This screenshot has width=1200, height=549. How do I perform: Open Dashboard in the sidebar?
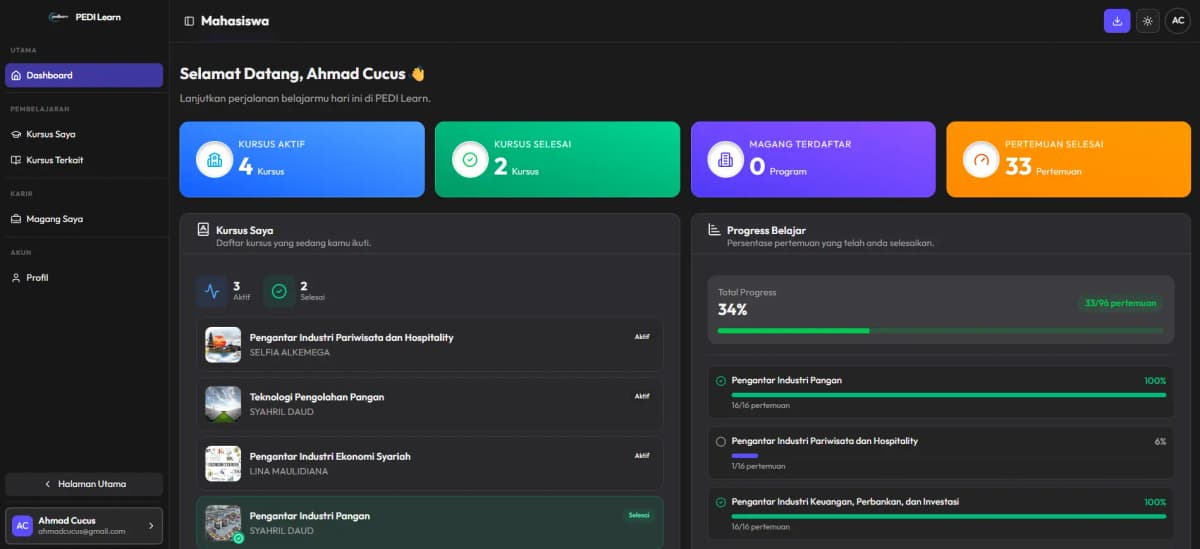pyautogui.click(x=84, y=75)
